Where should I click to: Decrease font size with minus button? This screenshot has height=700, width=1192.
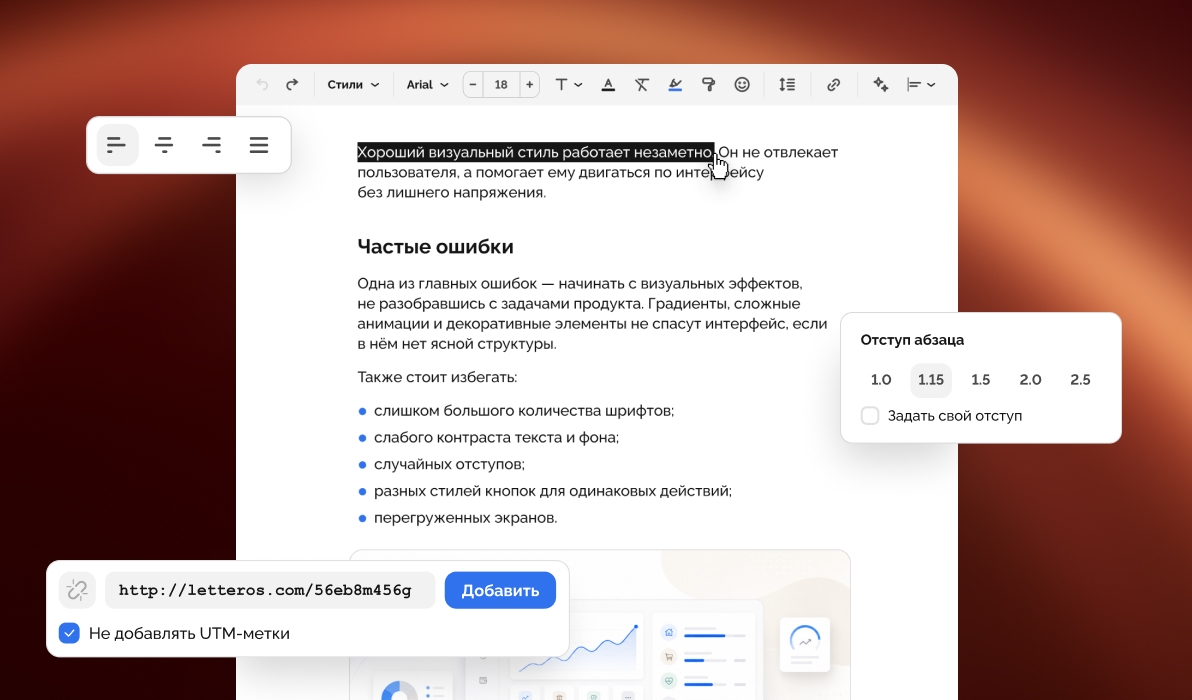point(473,85)
